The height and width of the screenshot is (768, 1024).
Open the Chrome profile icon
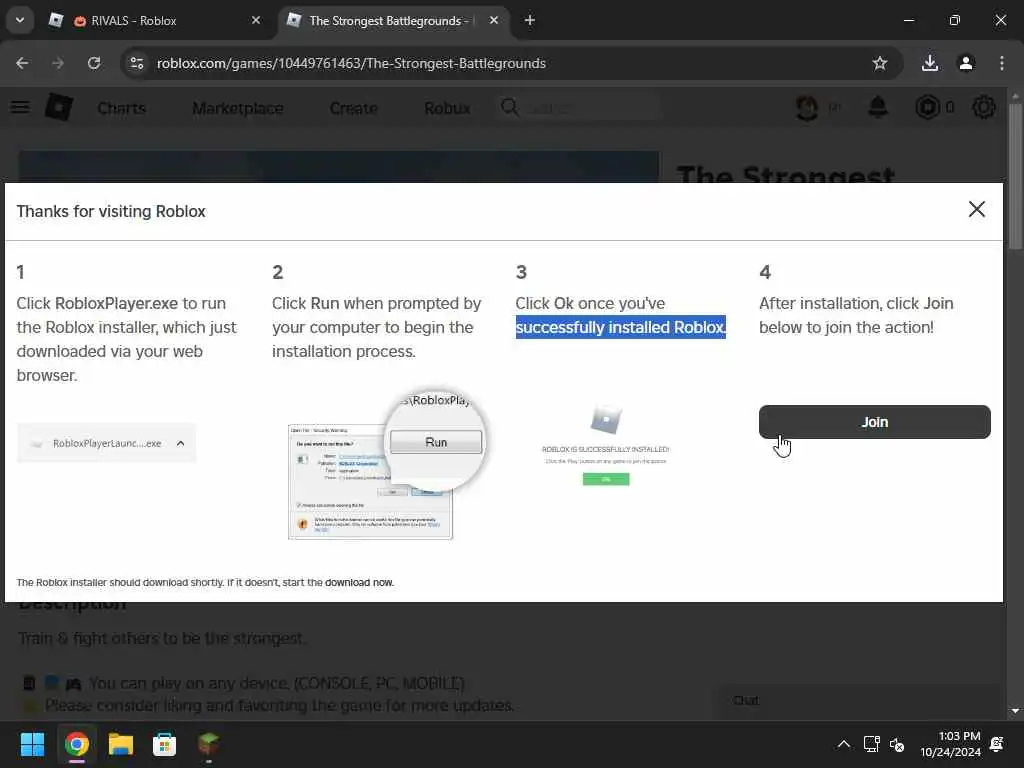[966, 63]
